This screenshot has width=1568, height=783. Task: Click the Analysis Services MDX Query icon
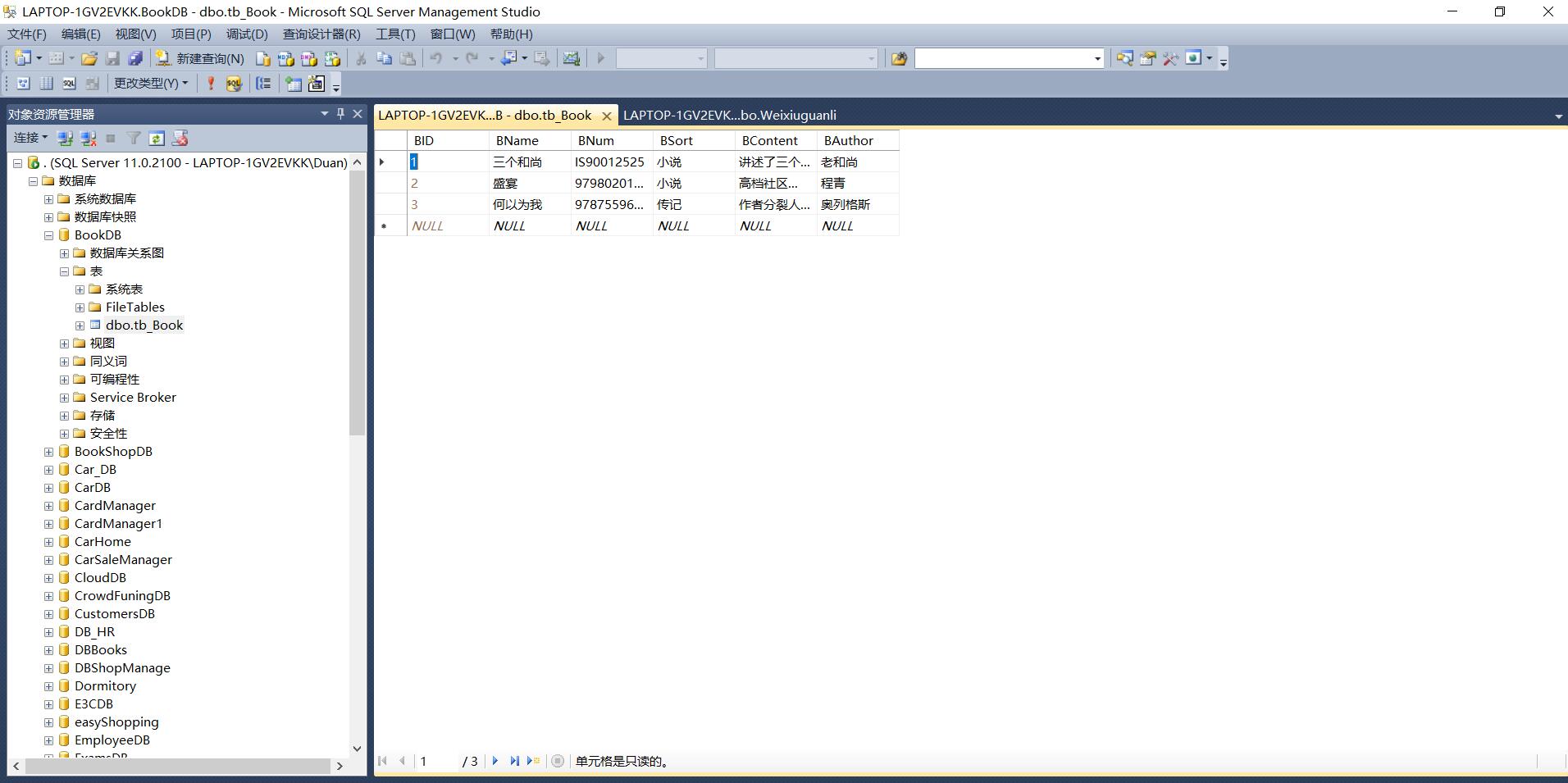coord(285,58)
